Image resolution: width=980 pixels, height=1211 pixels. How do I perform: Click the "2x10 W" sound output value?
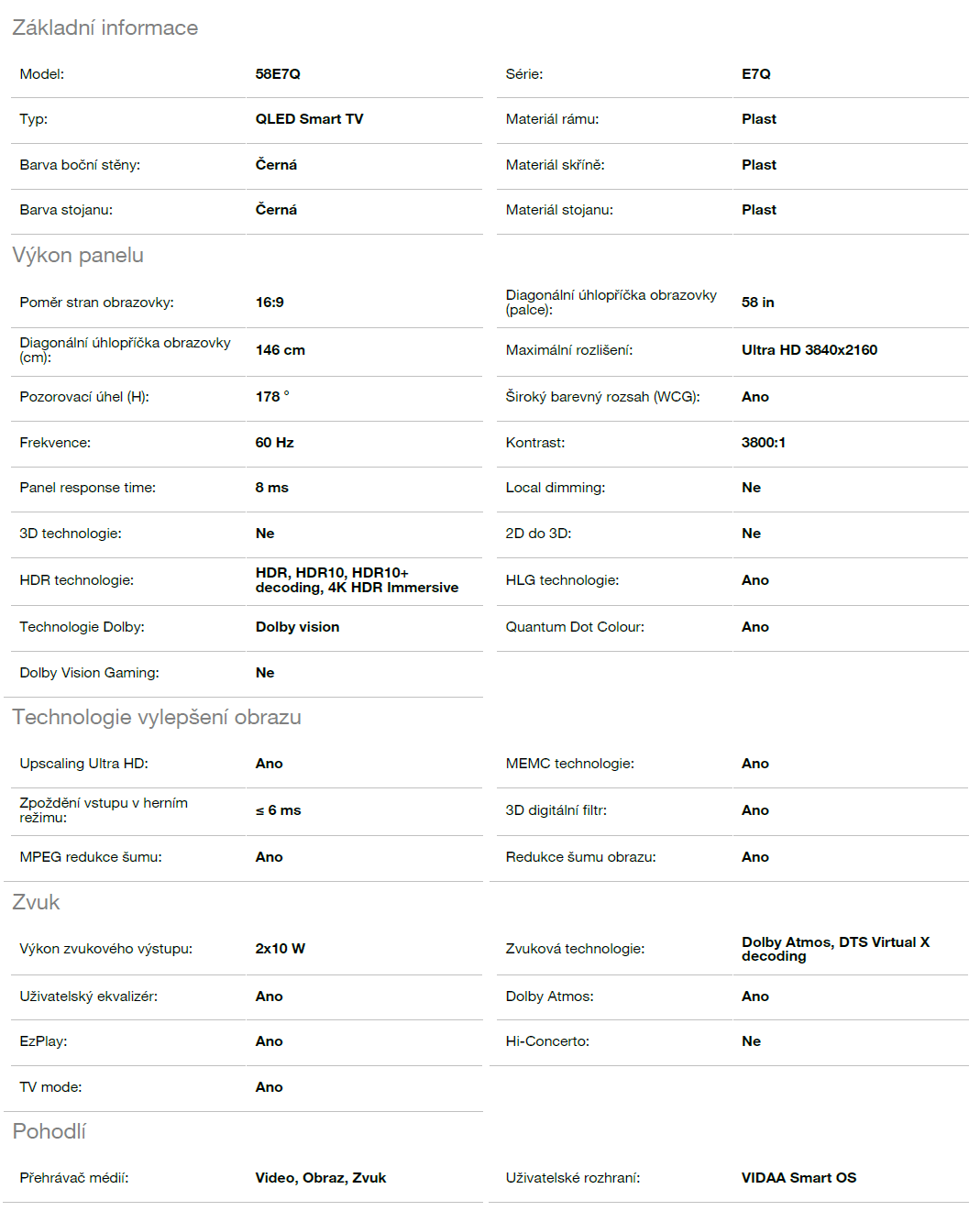[x=281, y=949]
